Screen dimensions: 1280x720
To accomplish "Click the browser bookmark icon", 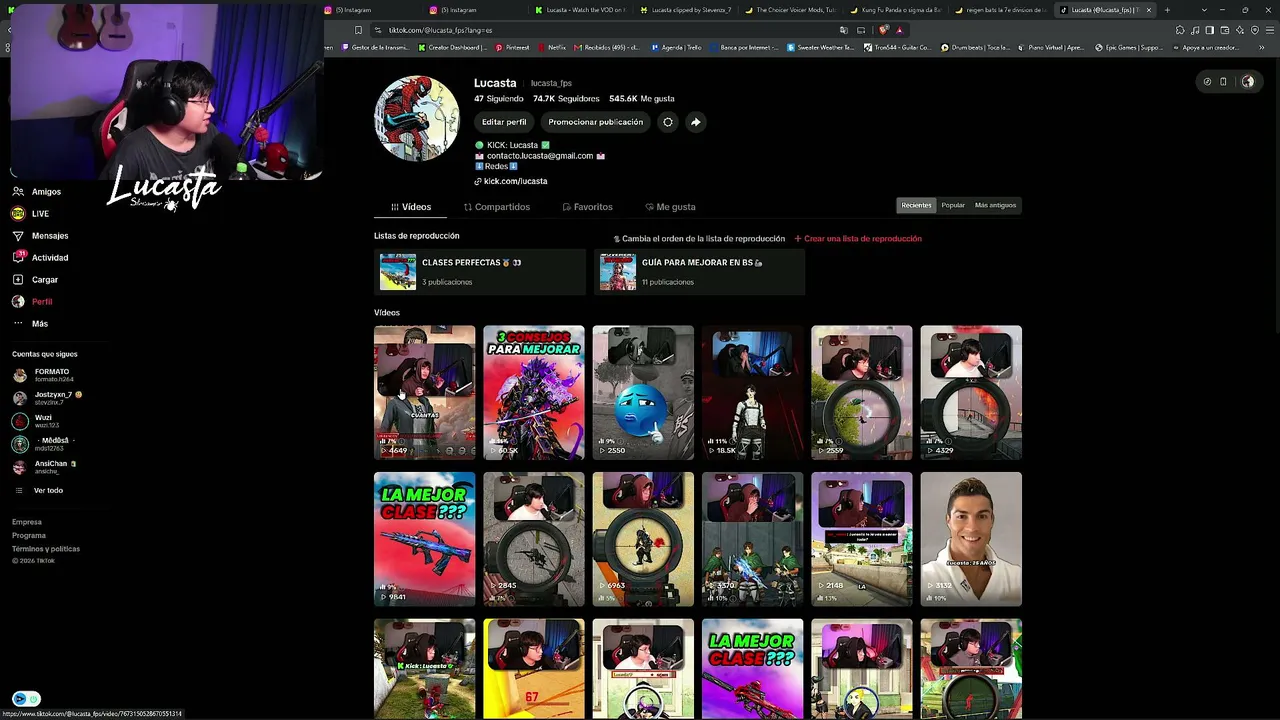I will point(358,30).
